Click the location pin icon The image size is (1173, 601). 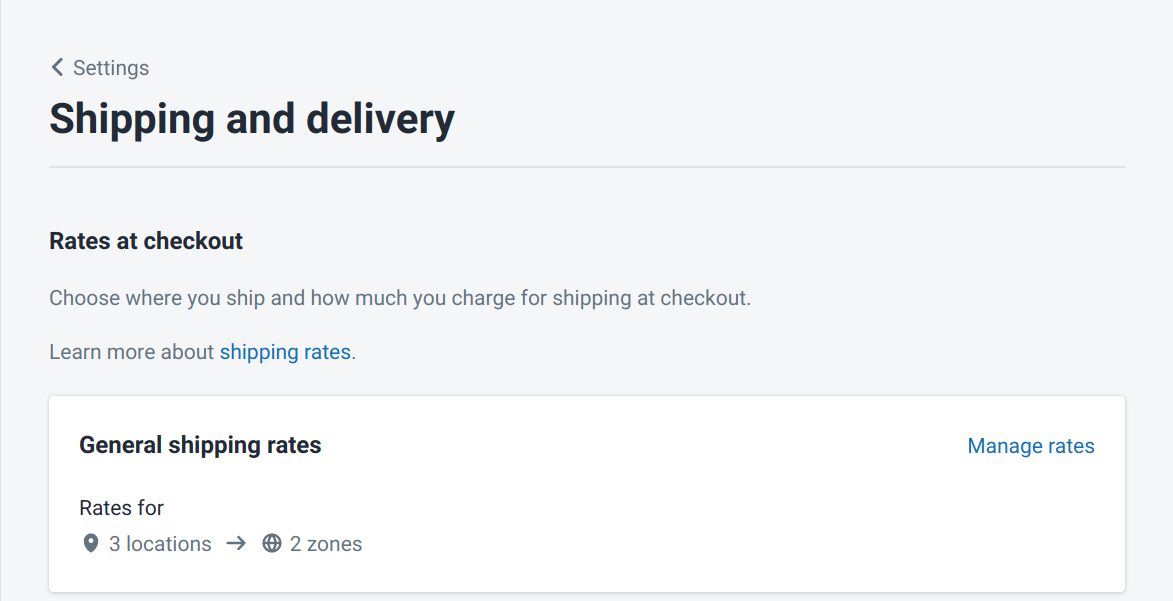(91, 544)
